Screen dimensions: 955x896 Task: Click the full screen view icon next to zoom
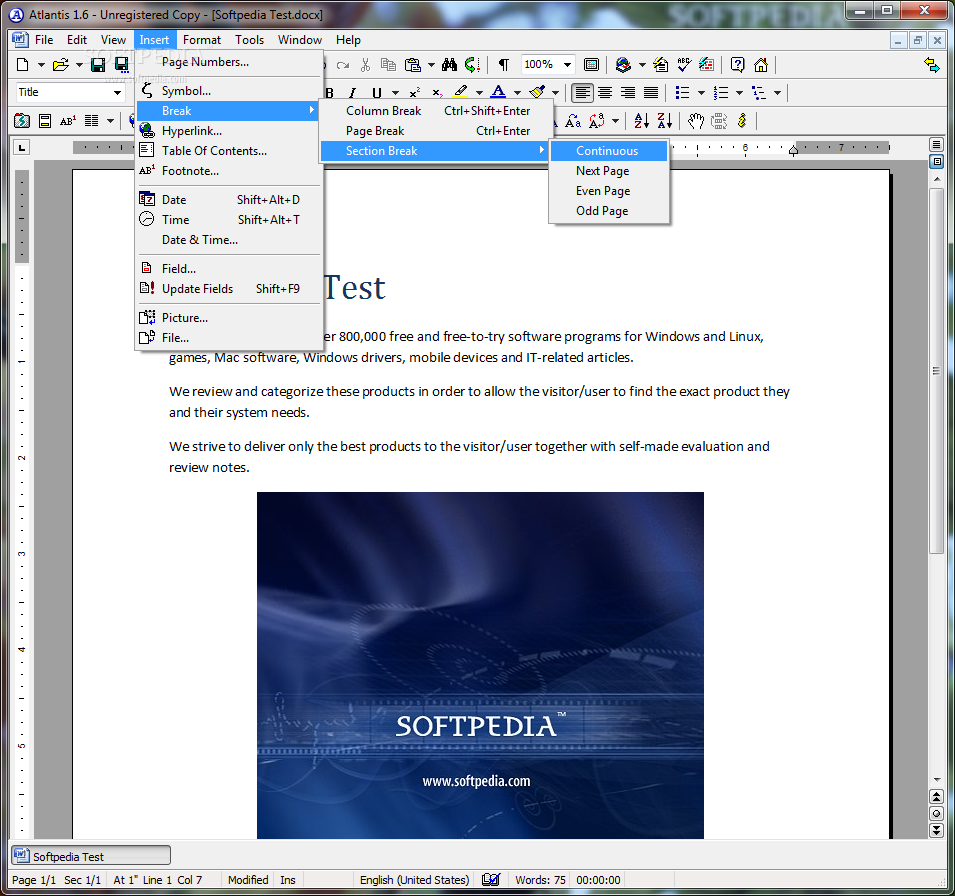pos(591,65)
